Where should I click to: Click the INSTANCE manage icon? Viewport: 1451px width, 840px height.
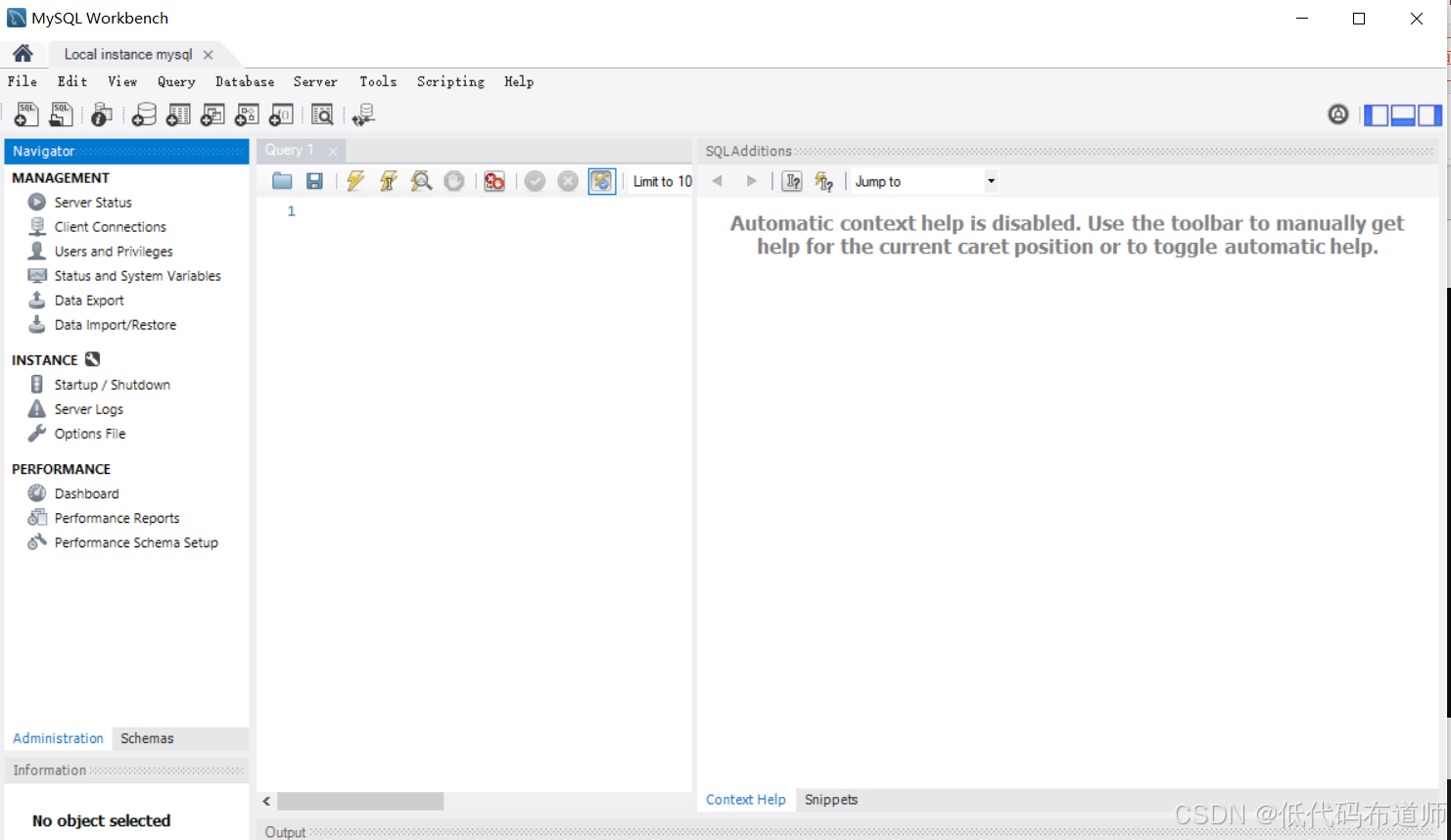coord(93,359)
